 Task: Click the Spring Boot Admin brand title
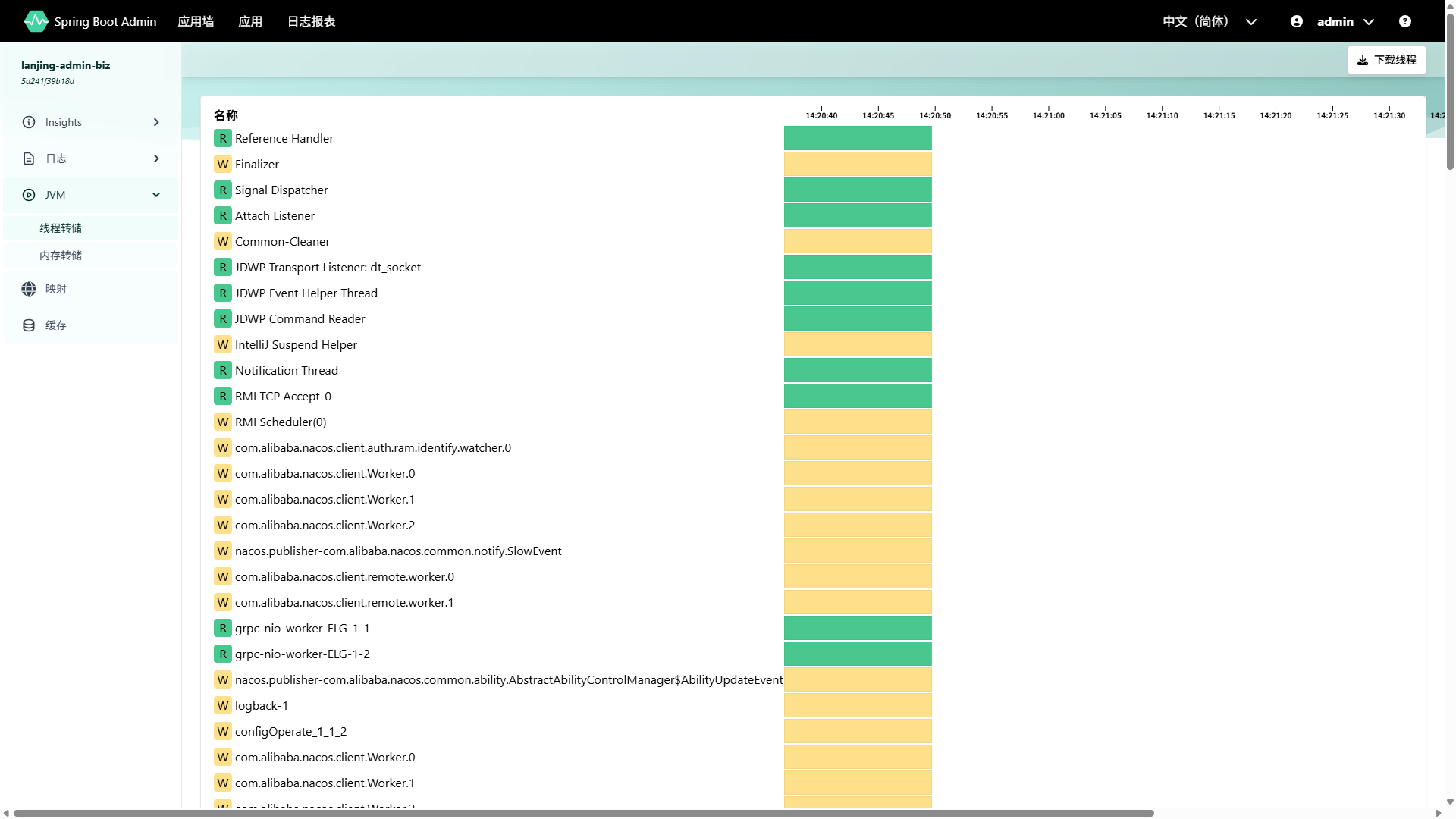click(105, 21)
